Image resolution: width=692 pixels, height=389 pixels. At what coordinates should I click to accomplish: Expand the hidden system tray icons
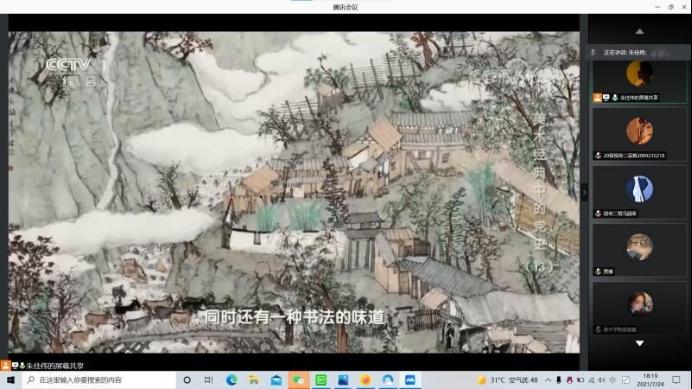(x=548, y=380)
